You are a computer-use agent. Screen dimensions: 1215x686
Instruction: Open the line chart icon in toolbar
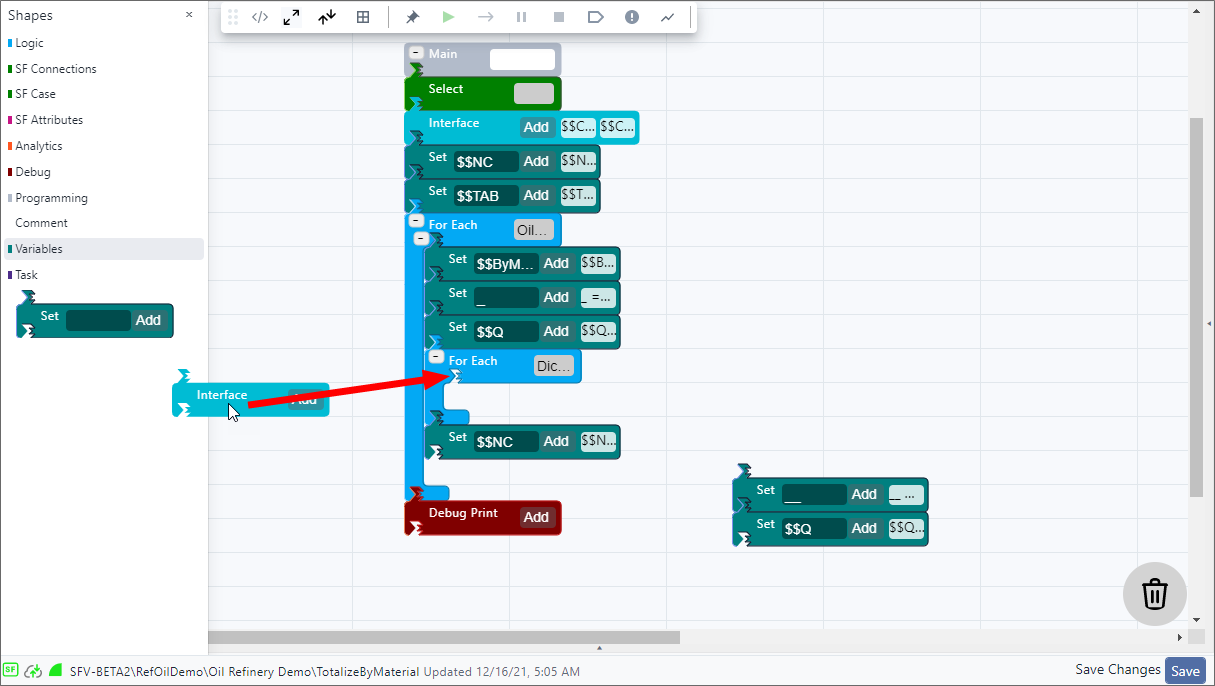(x=667, y=17)
